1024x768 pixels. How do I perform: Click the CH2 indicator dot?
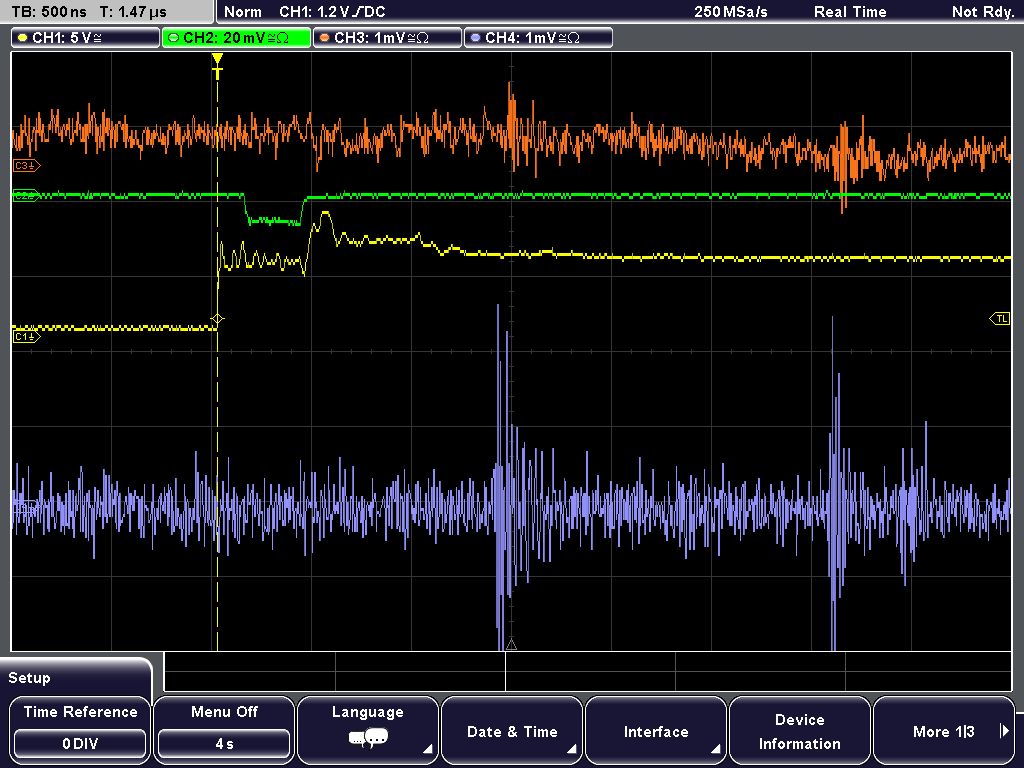tap(174, 38)
